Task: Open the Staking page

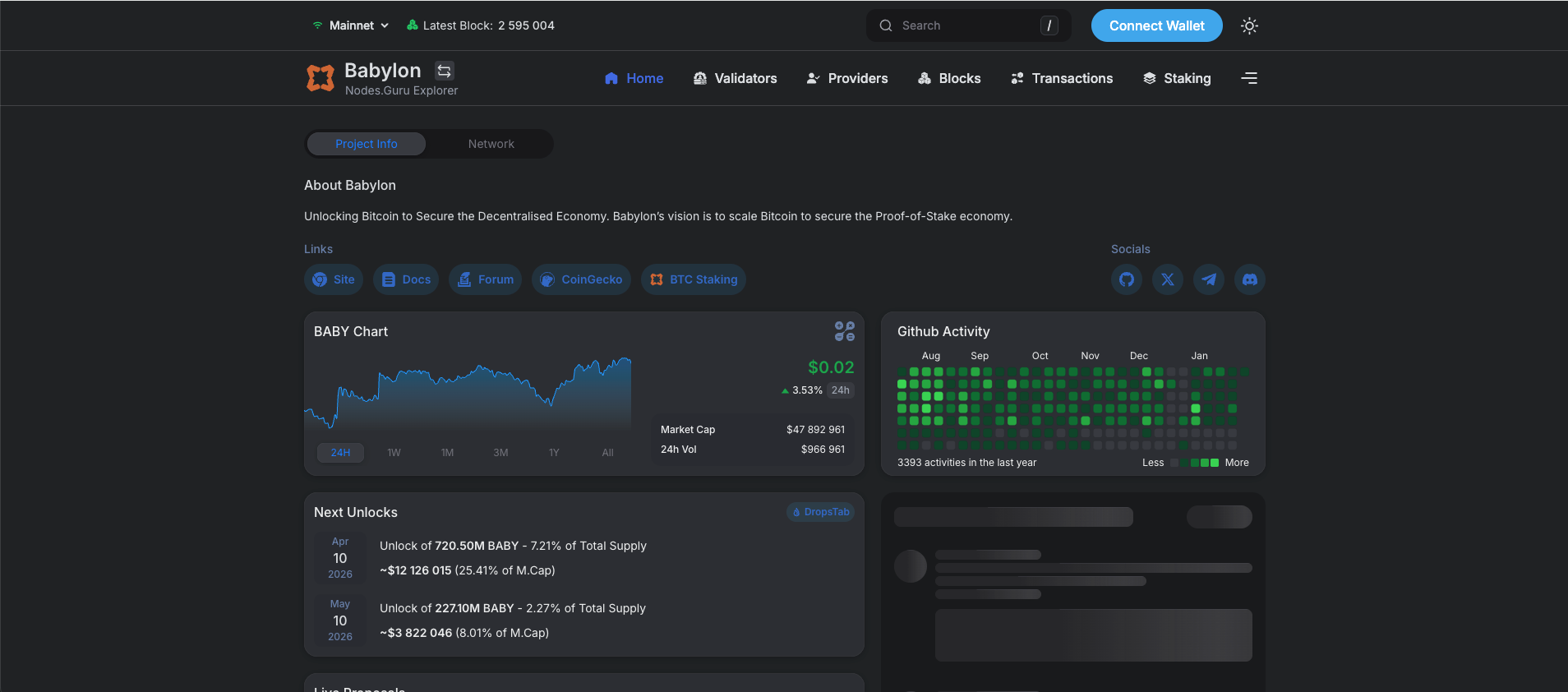Action: pyautogui.click(x=1177, y=78)
